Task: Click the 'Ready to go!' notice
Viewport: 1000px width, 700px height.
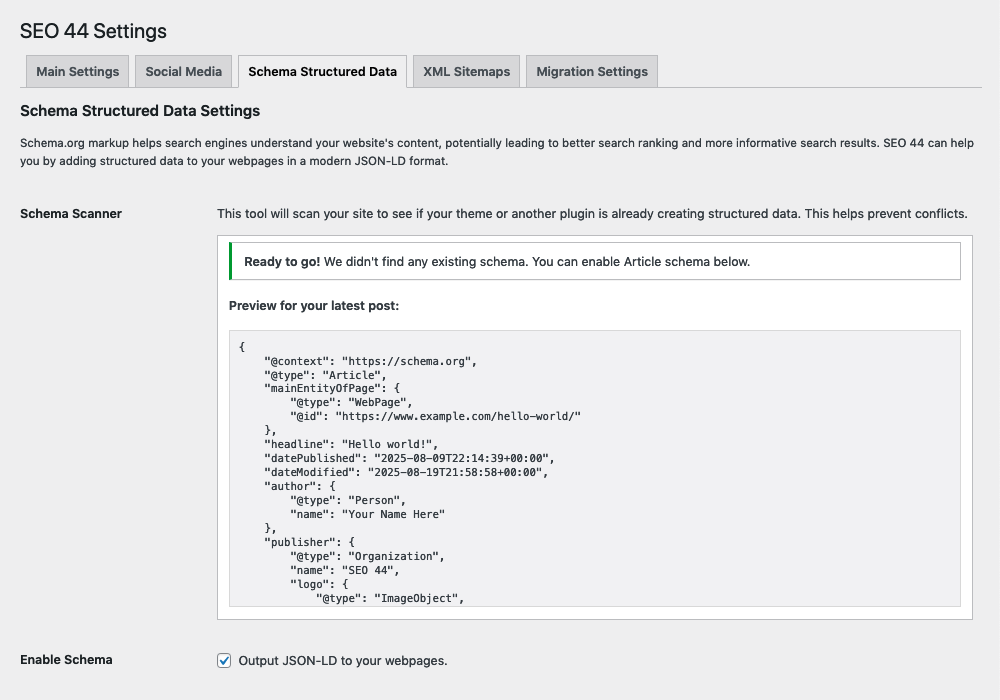Action: pos(594,262)
